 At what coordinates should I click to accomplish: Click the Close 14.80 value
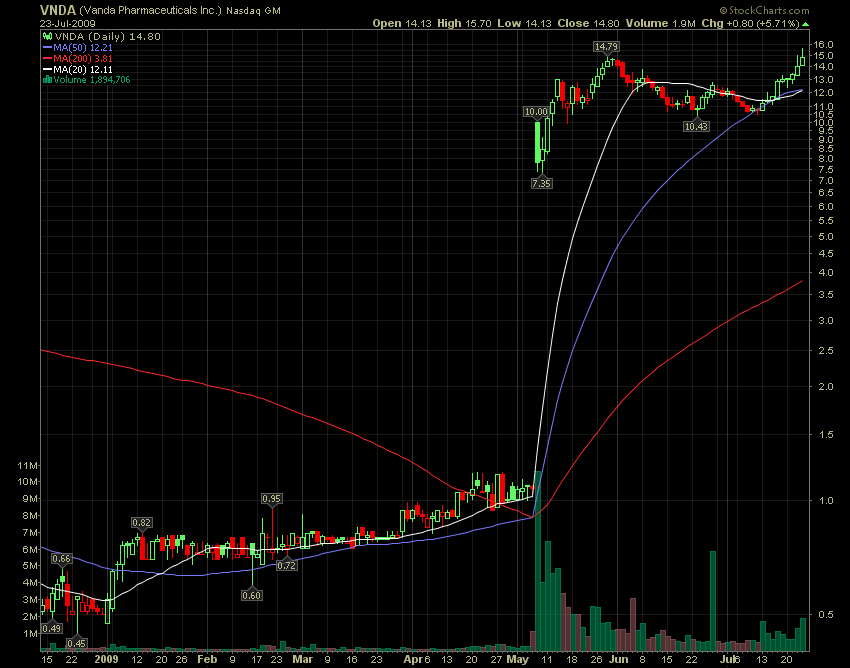[x=589, y=23]
